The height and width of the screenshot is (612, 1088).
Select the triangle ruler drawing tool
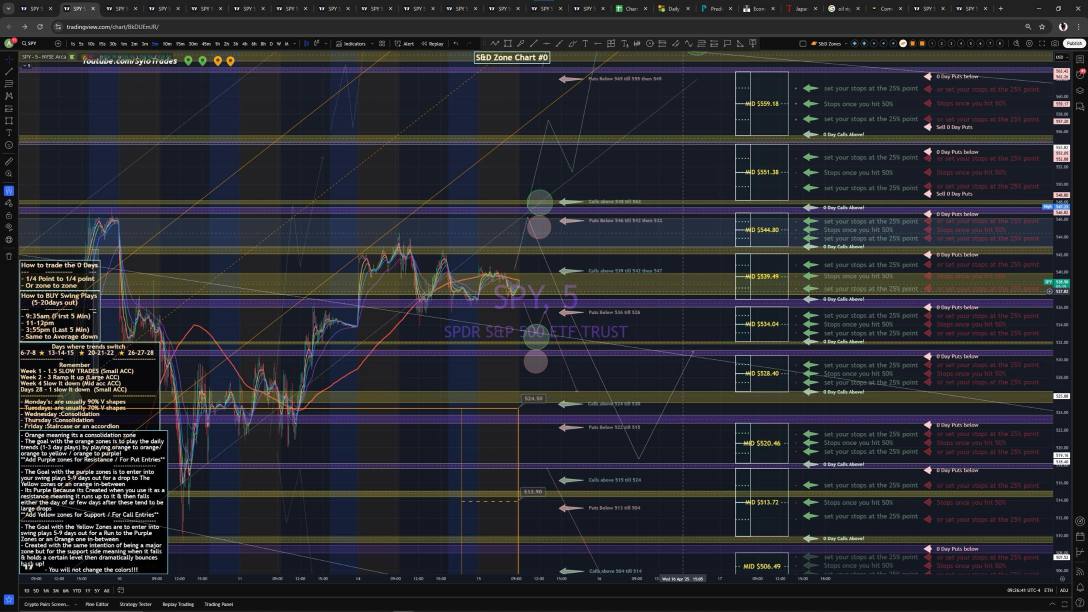pyautogui.click(x=740, y=43)
